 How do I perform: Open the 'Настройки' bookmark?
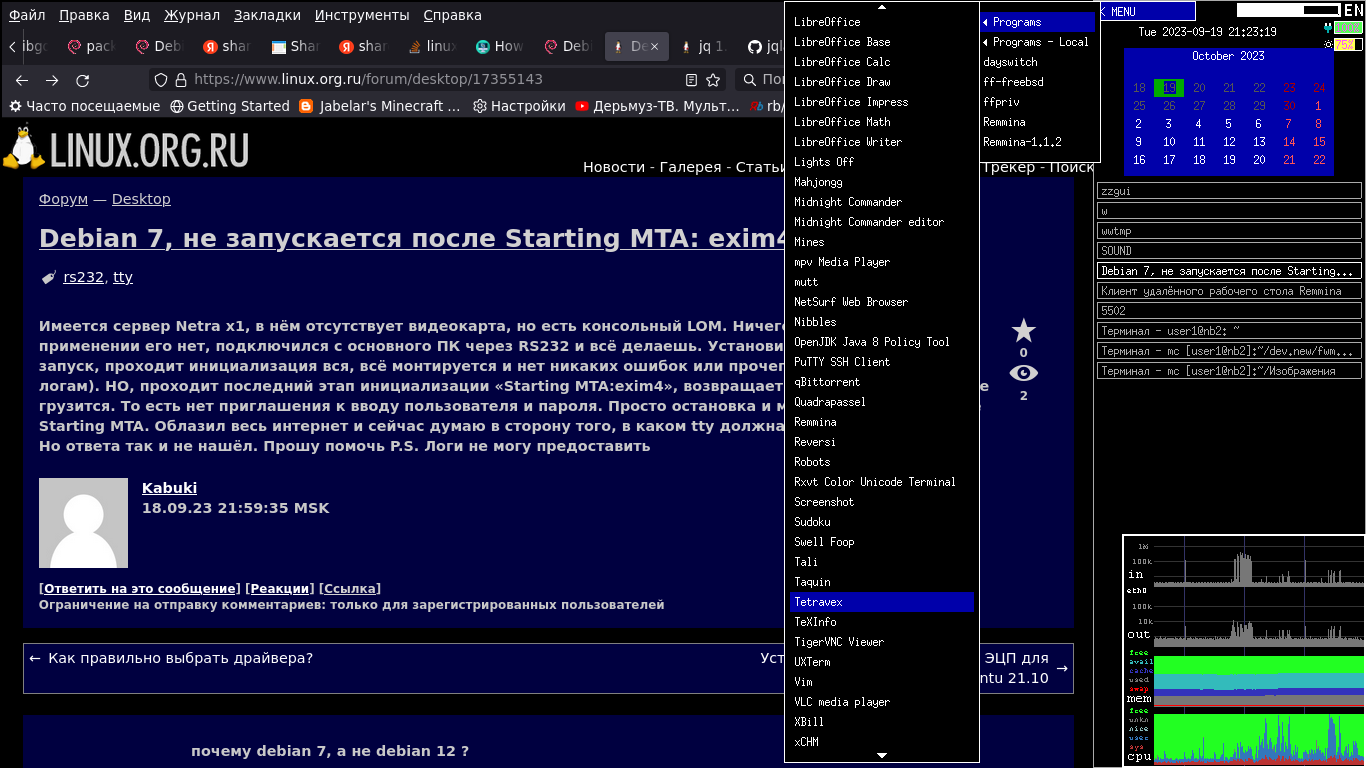pos(520,106)
